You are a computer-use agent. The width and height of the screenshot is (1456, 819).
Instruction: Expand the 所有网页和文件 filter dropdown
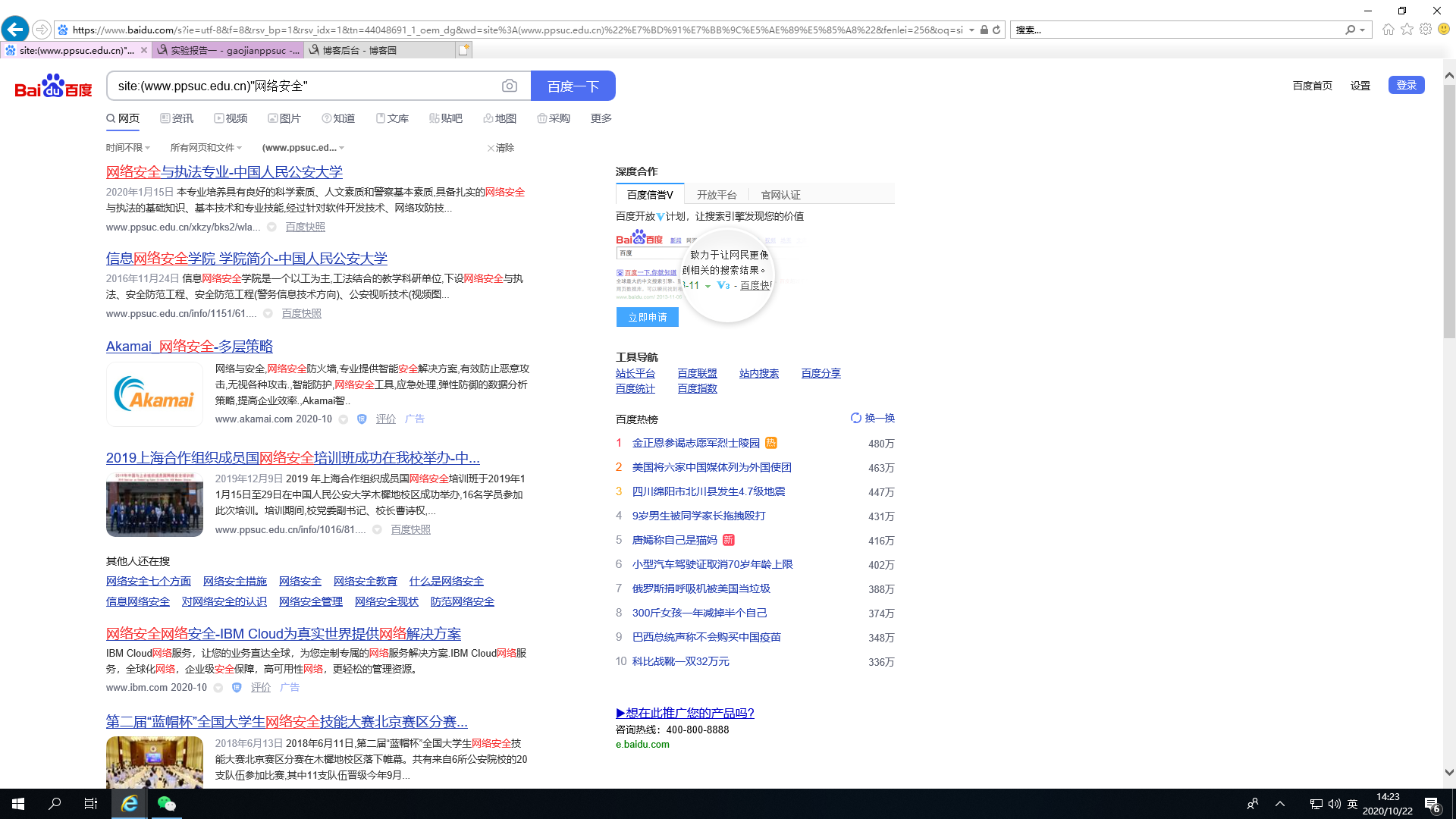pyautogui.click(x=206, y=148)
